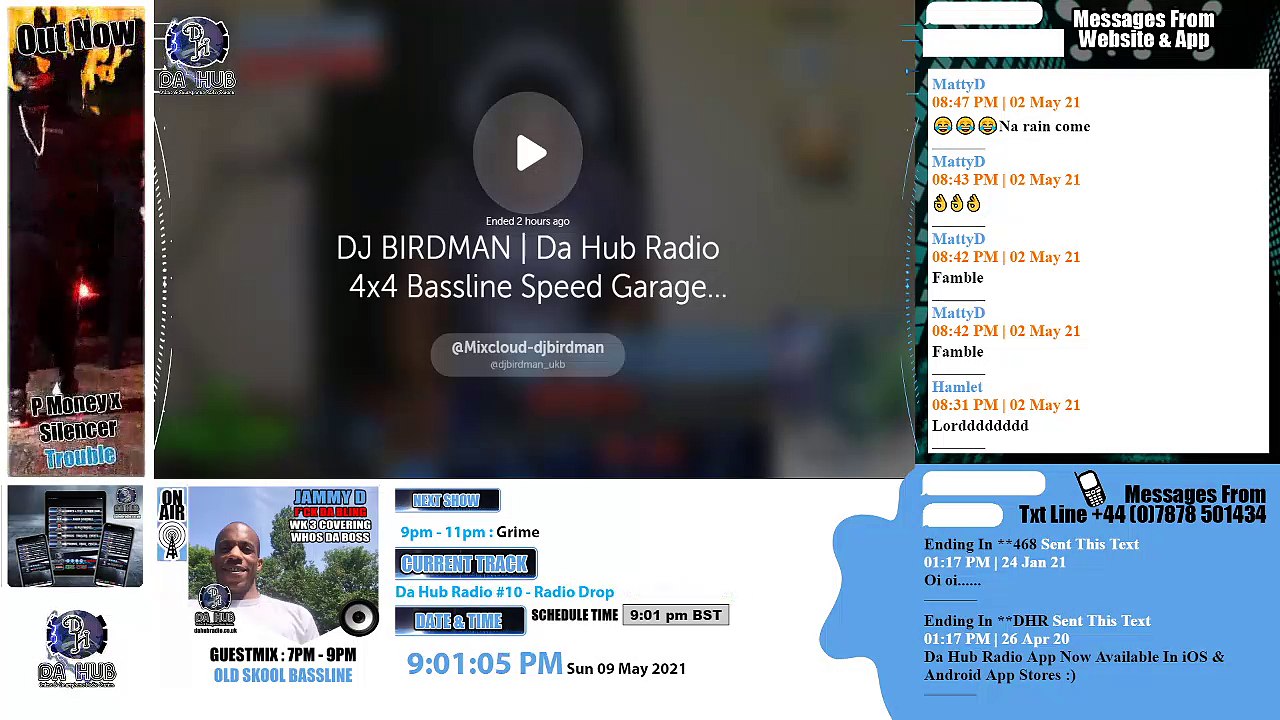Viewport: 1280px width, 720px height.
Task: Select 'Da Hub Radio #10 - Radio Drop' track text
Action: [505, 592]
